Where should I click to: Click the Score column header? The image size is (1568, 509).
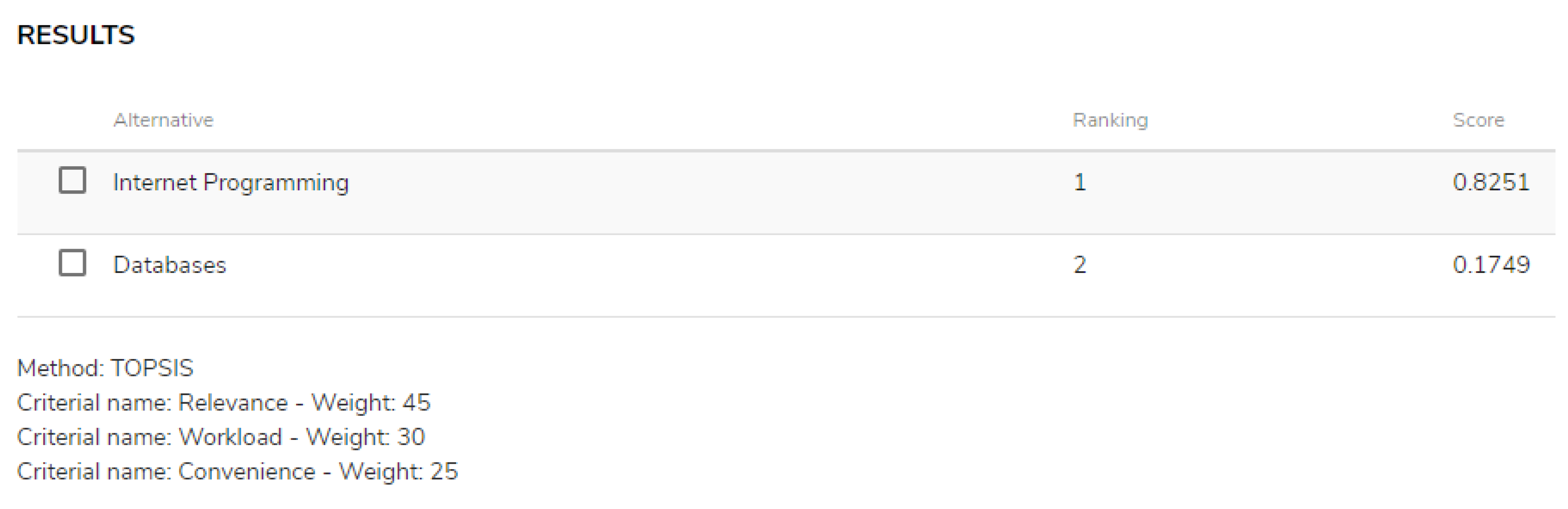tap(1478, 120)
